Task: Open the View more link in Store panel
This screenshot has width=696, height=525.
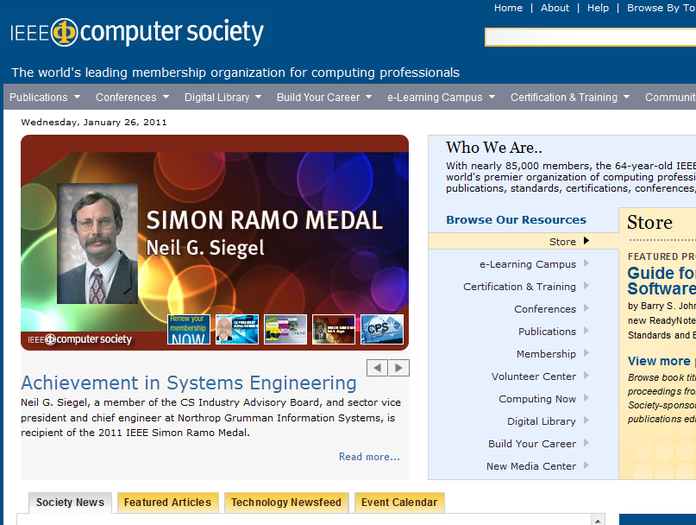Action: 659,361
